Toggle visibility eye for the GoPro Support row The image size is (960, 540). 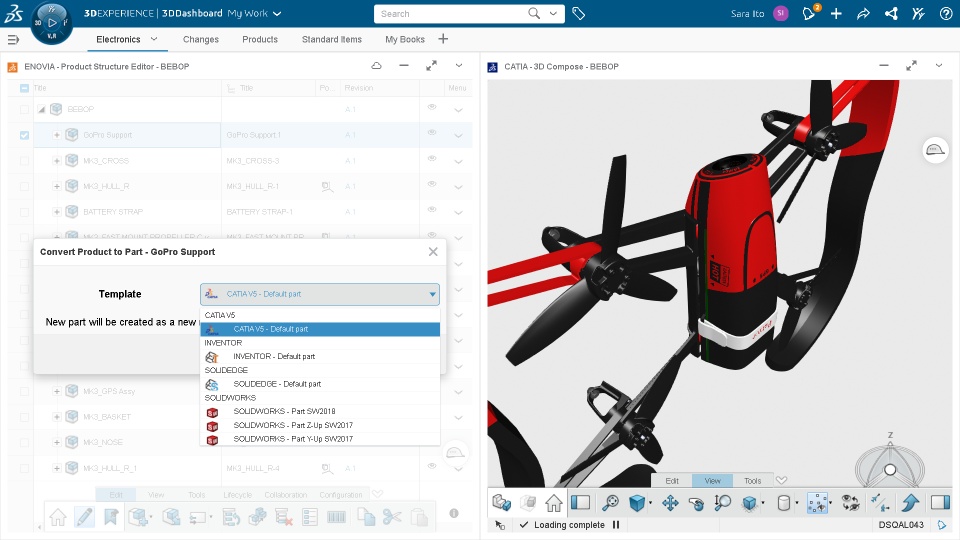pos(432,133)
